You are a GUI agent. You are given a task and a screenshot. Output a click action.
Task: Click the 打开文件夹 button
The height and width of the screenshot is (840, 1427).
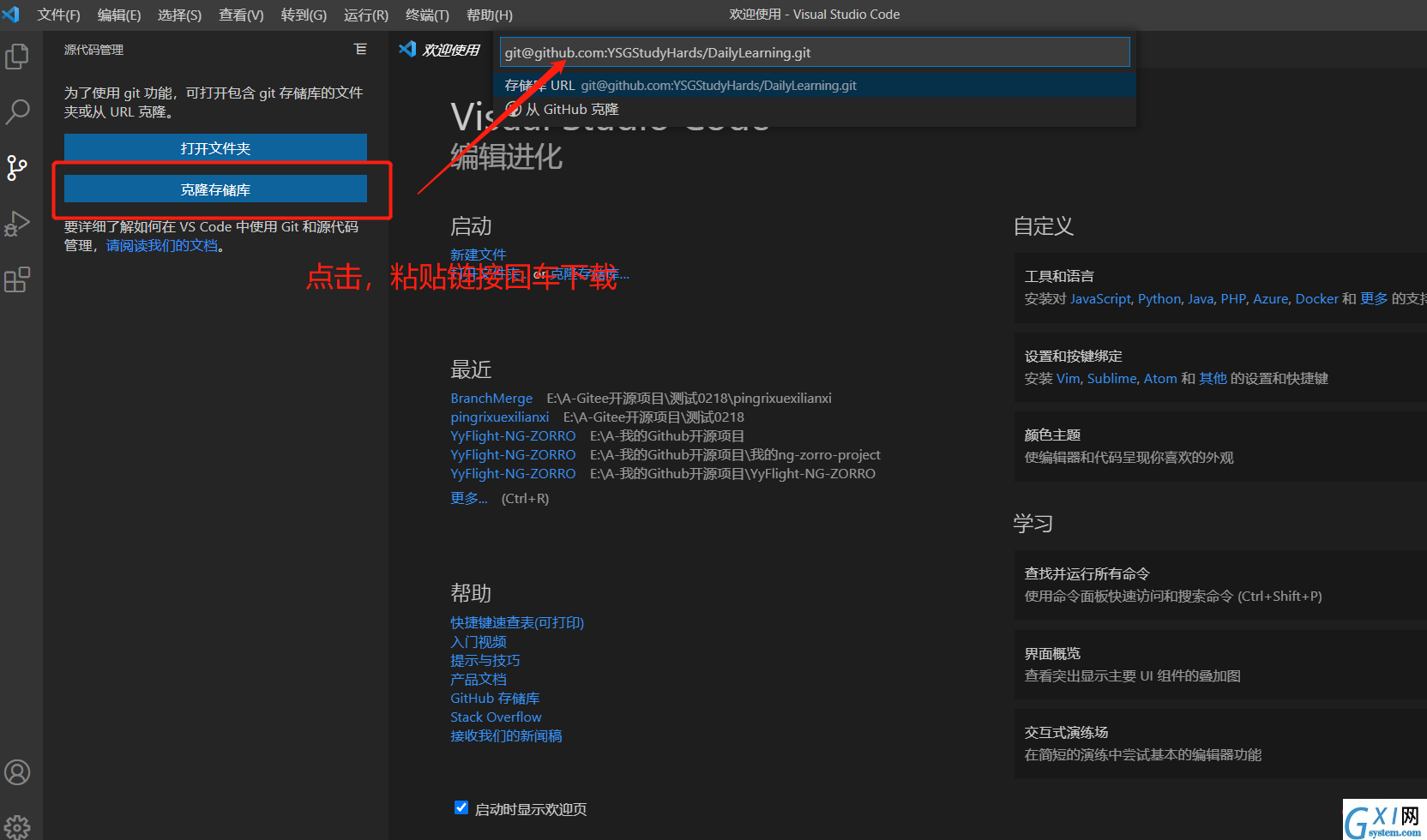tap(215, 148)
